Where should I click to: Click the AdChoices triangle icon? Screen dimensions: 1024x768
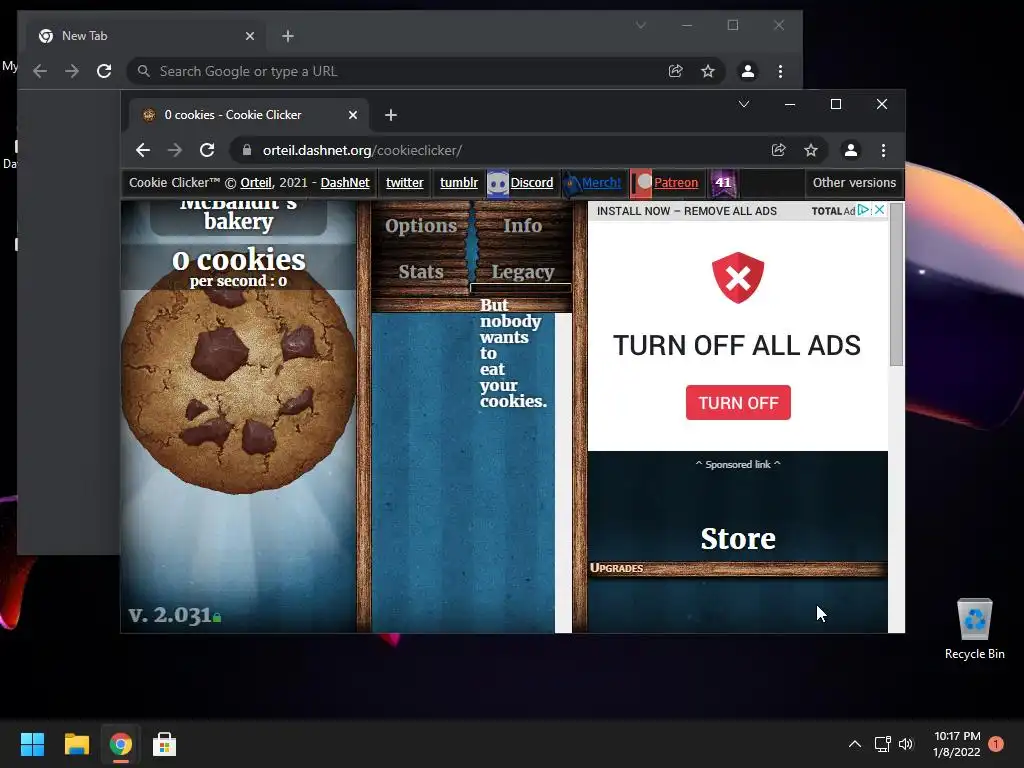tap(863, 210)
